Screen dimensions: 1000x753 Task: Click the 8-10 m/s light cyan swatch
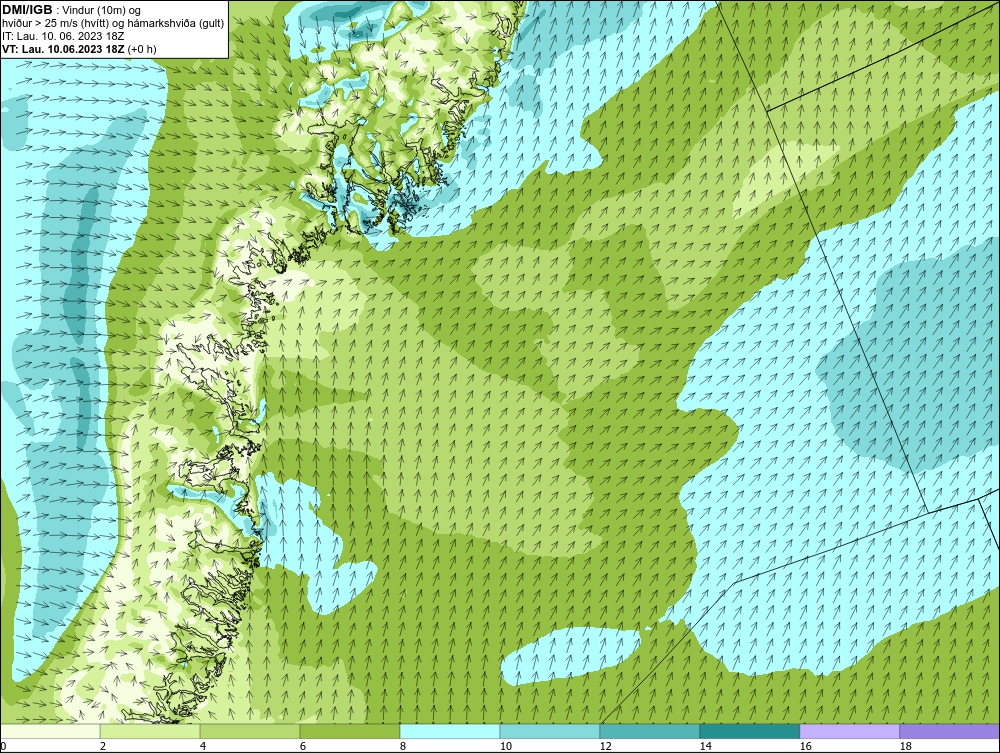click(450, 731)
